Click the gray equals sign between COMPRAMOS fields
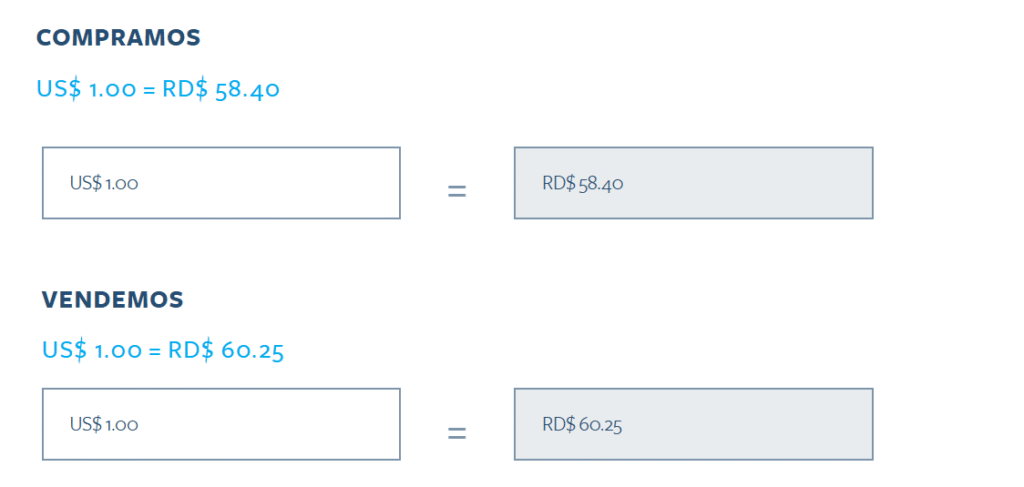This screenshot has height=487, width=1024. (x=457, y=191)
